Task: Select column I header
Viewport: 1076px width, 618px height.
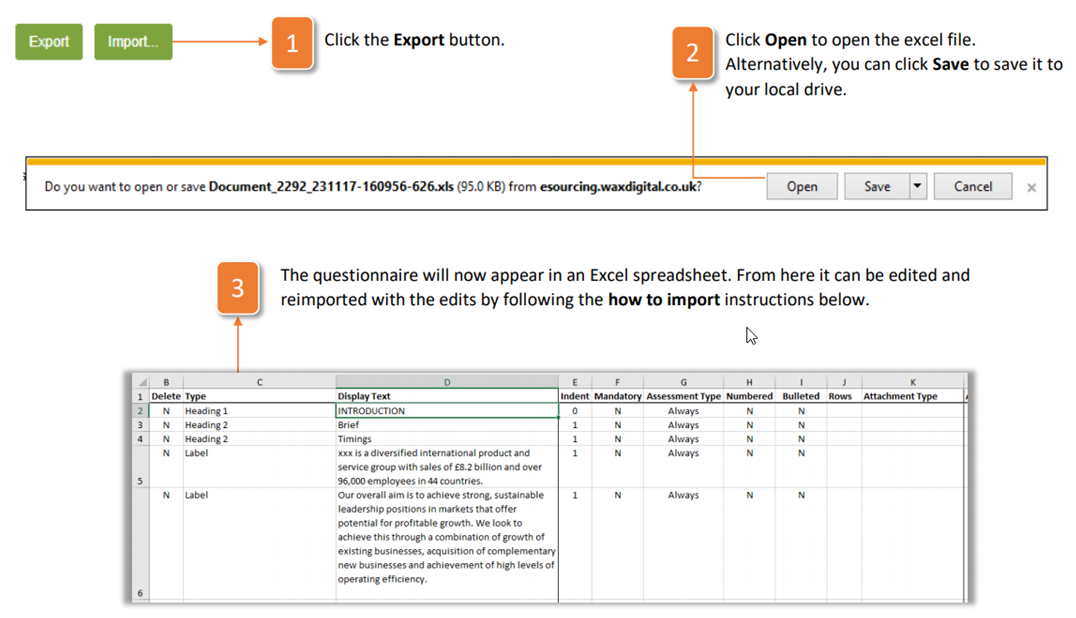Action: 801,382
